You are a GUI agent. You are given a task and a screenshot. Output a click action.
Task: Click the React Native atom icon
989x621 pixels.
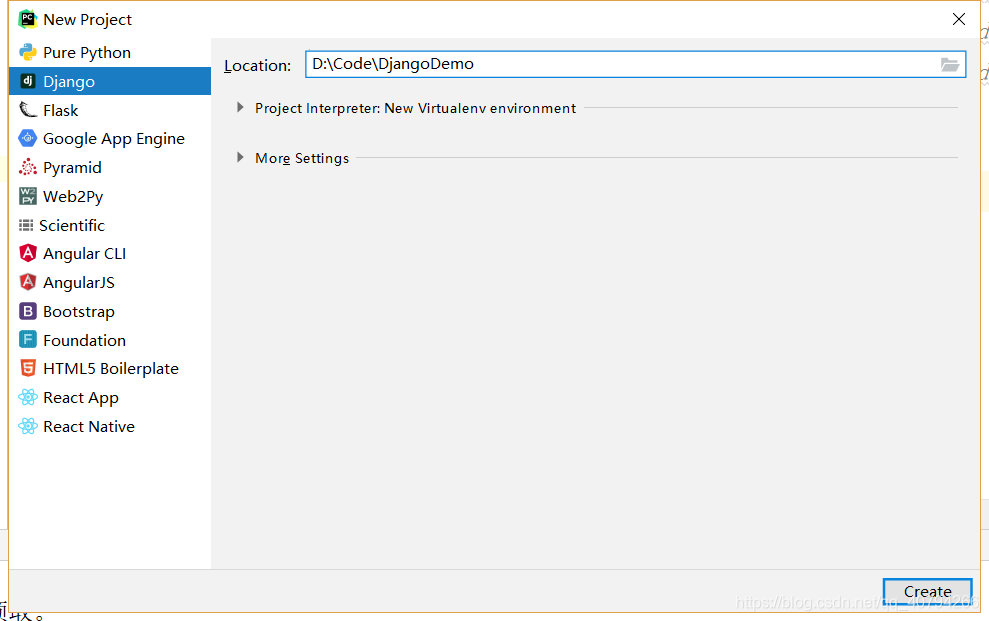28,426
